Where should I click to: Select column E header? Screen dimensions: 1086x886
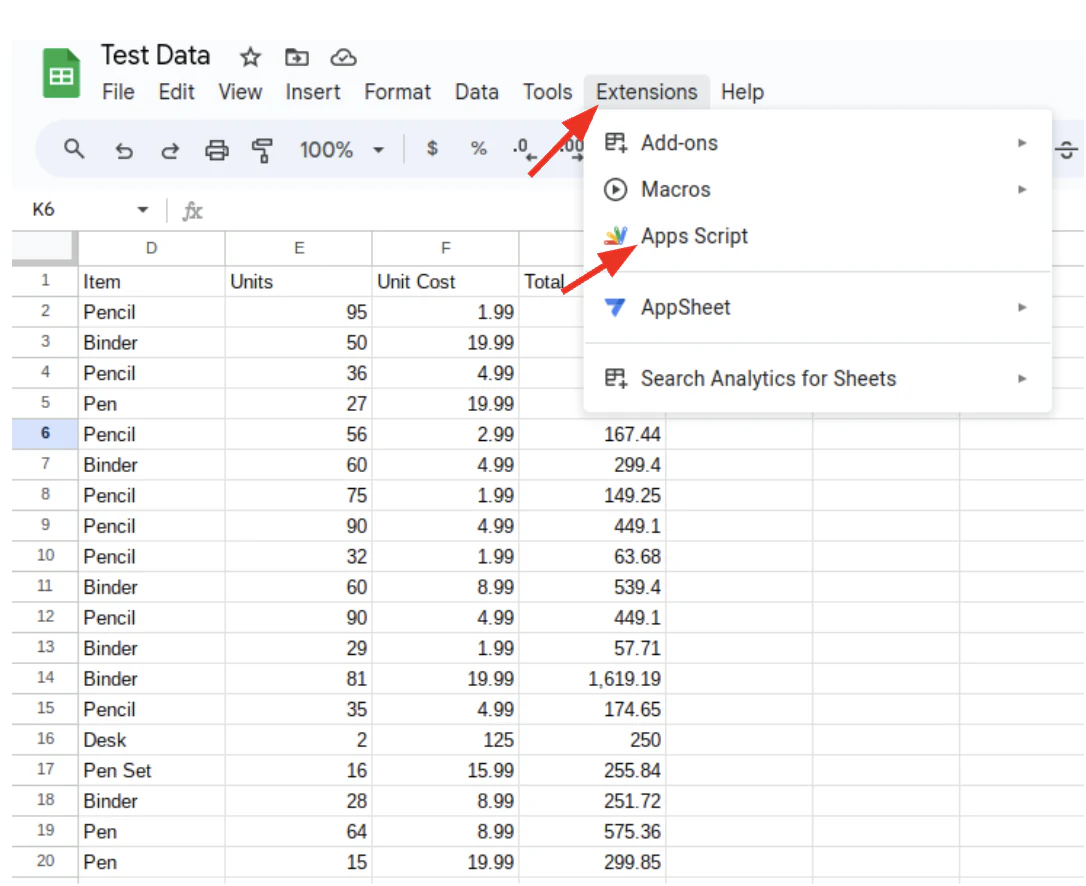(299, 248)
